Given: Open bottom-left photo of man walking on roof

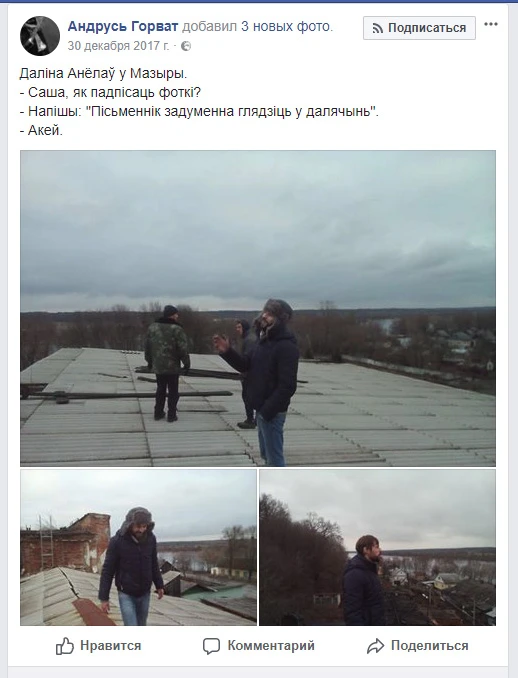Looking at the screenshot, I should coord(138,547).
